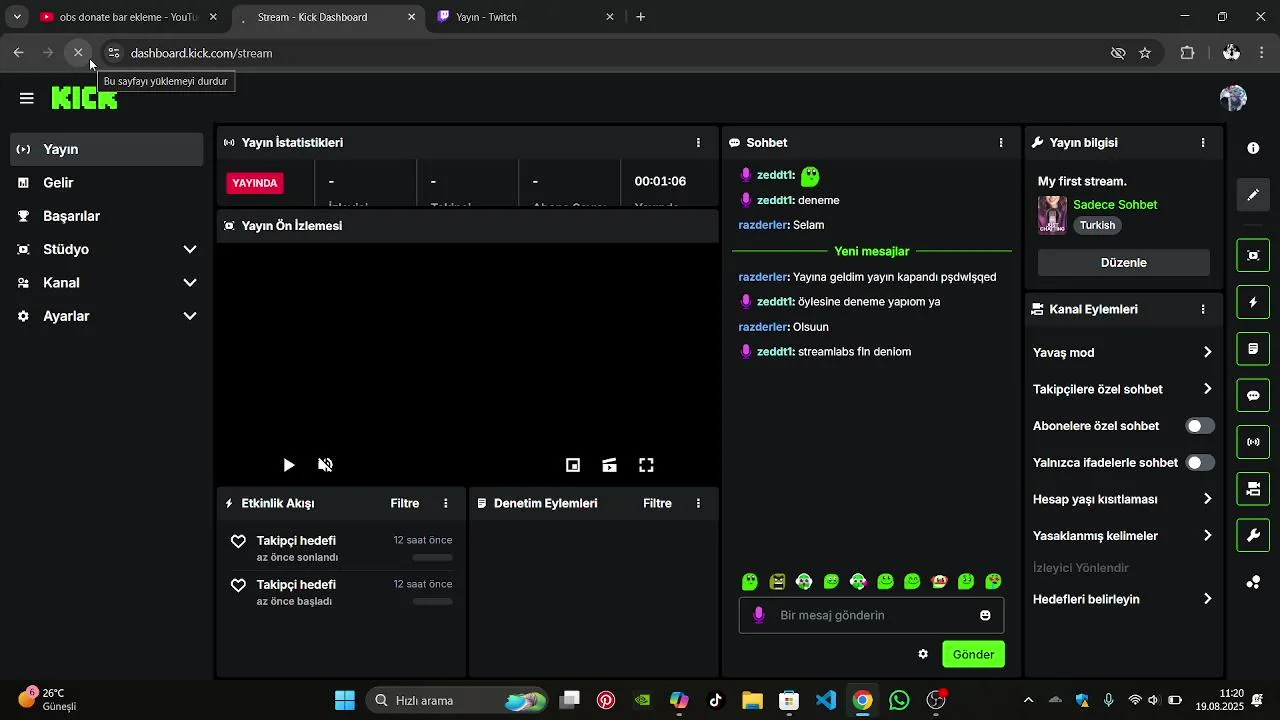
Task: Click the bubbles icon at sidebar bottom
Action: point(1253,583)
